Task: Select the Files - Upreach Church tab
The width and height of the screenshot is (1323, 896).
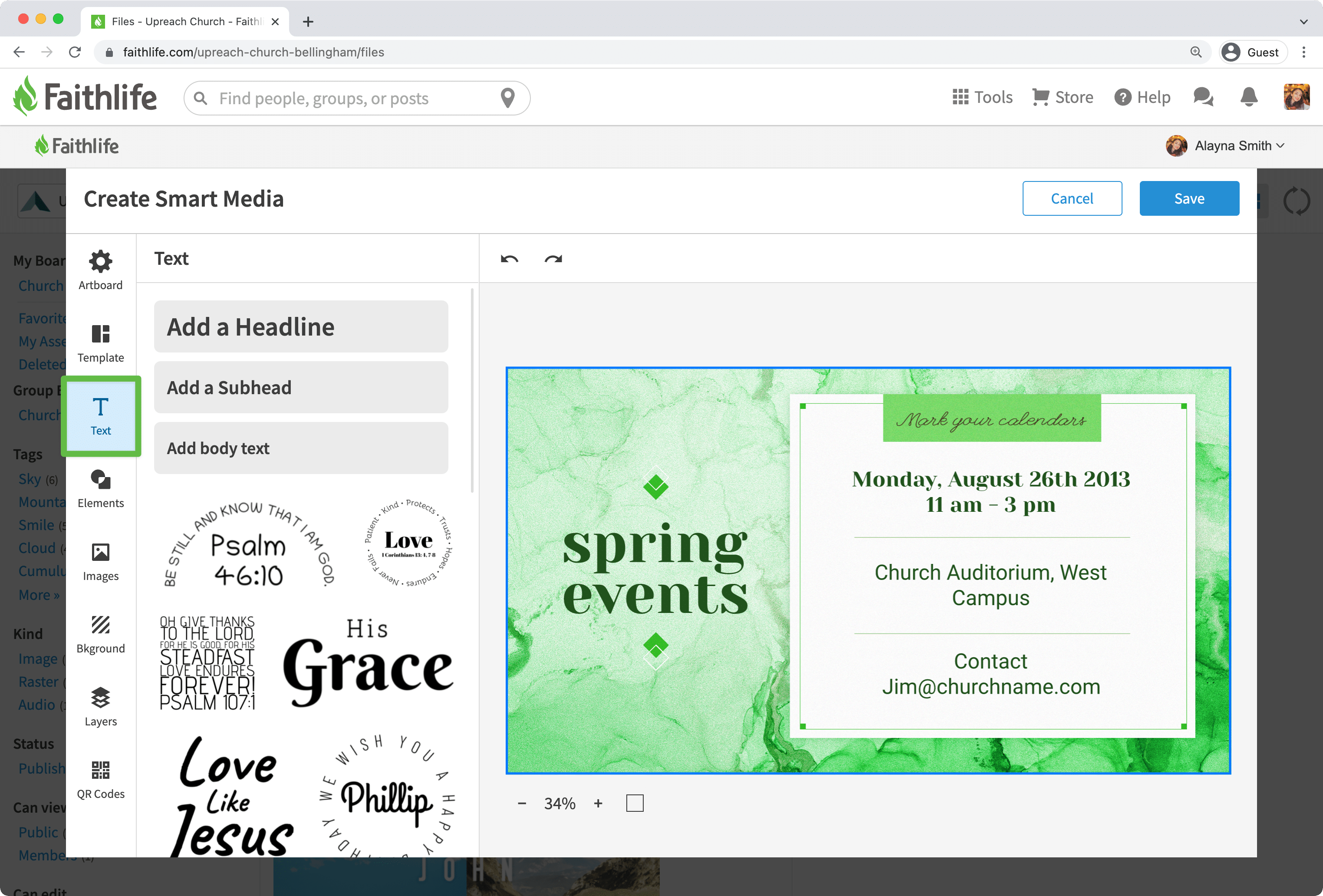Action: (185, 22)
